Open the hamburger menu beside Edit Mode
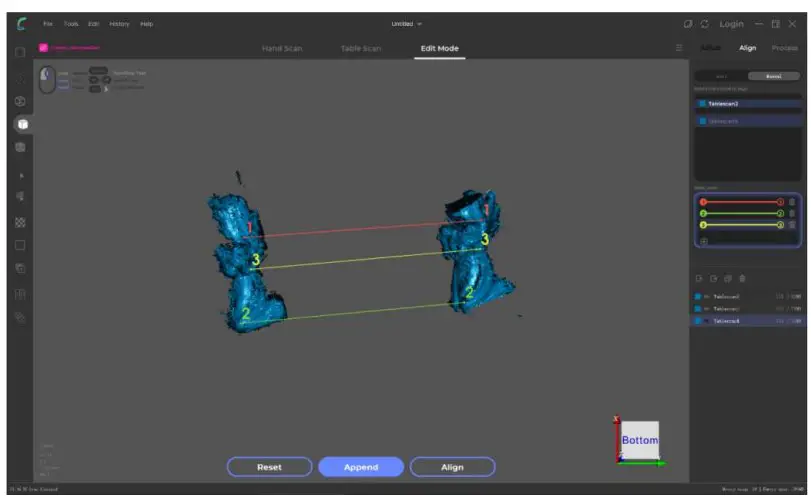Viewport: 811px width, 501px height. point(679,48)
